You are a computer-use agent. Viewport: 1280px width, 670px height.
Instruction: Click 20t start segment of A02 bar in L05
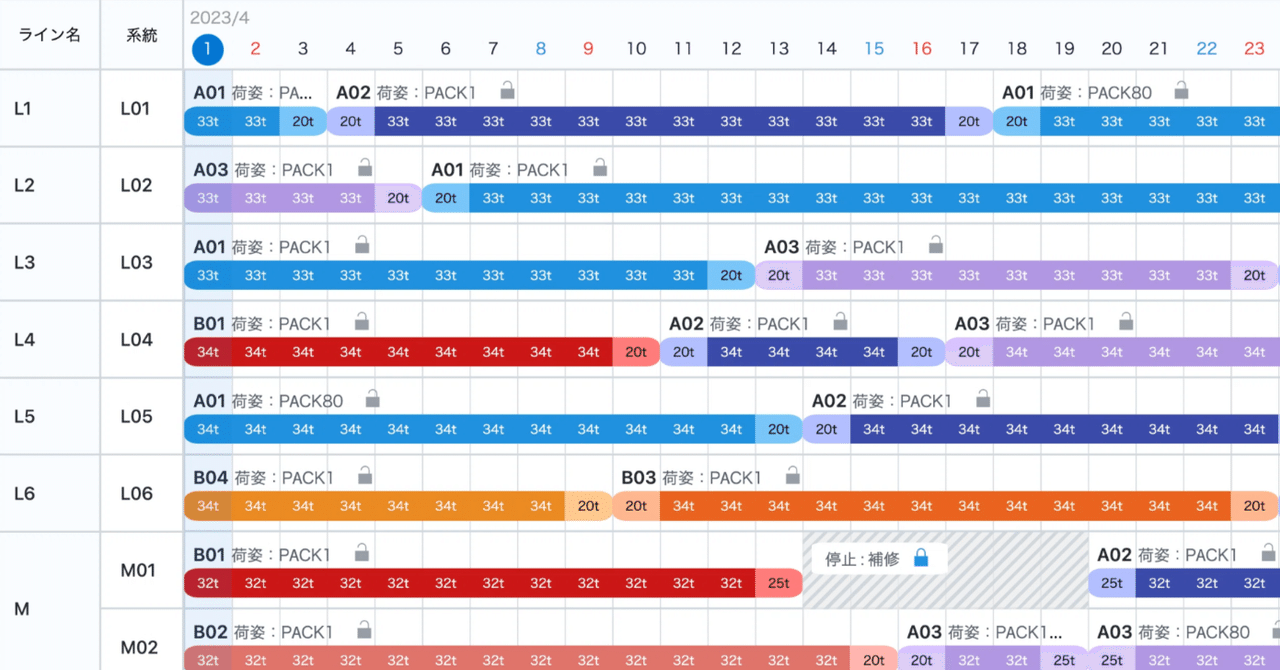[826, 429]
